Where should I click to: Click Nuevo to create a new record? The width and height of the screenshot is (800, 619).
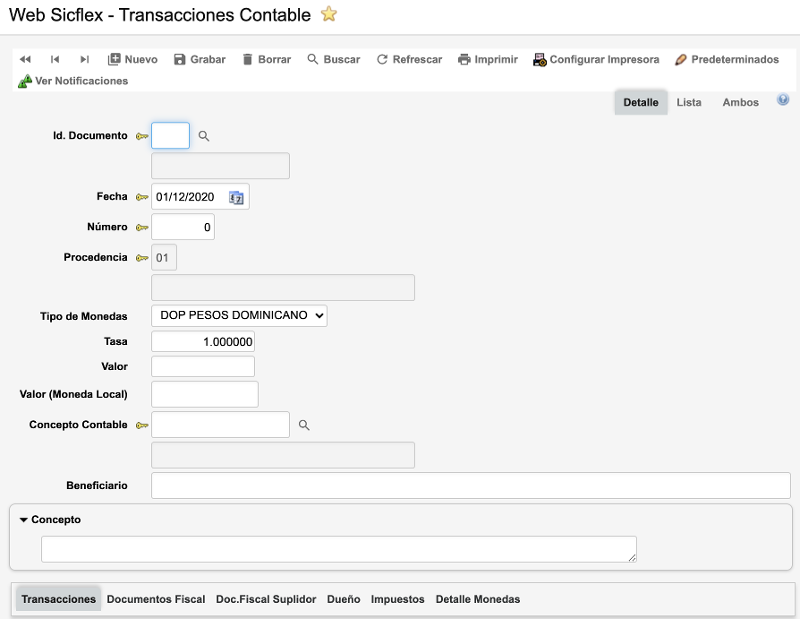132,60
